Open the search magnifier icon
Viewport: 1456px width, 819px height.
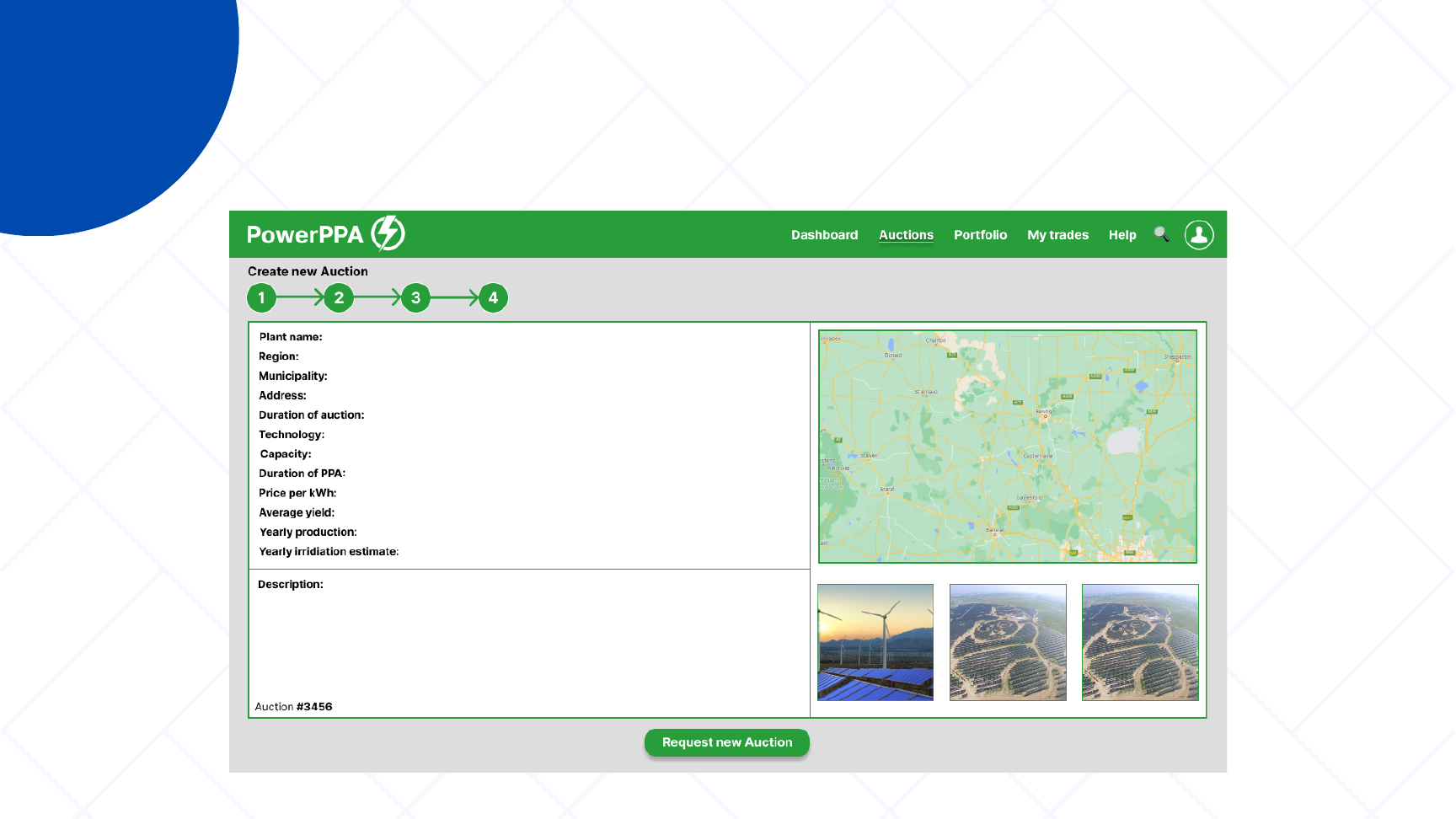1161,234
